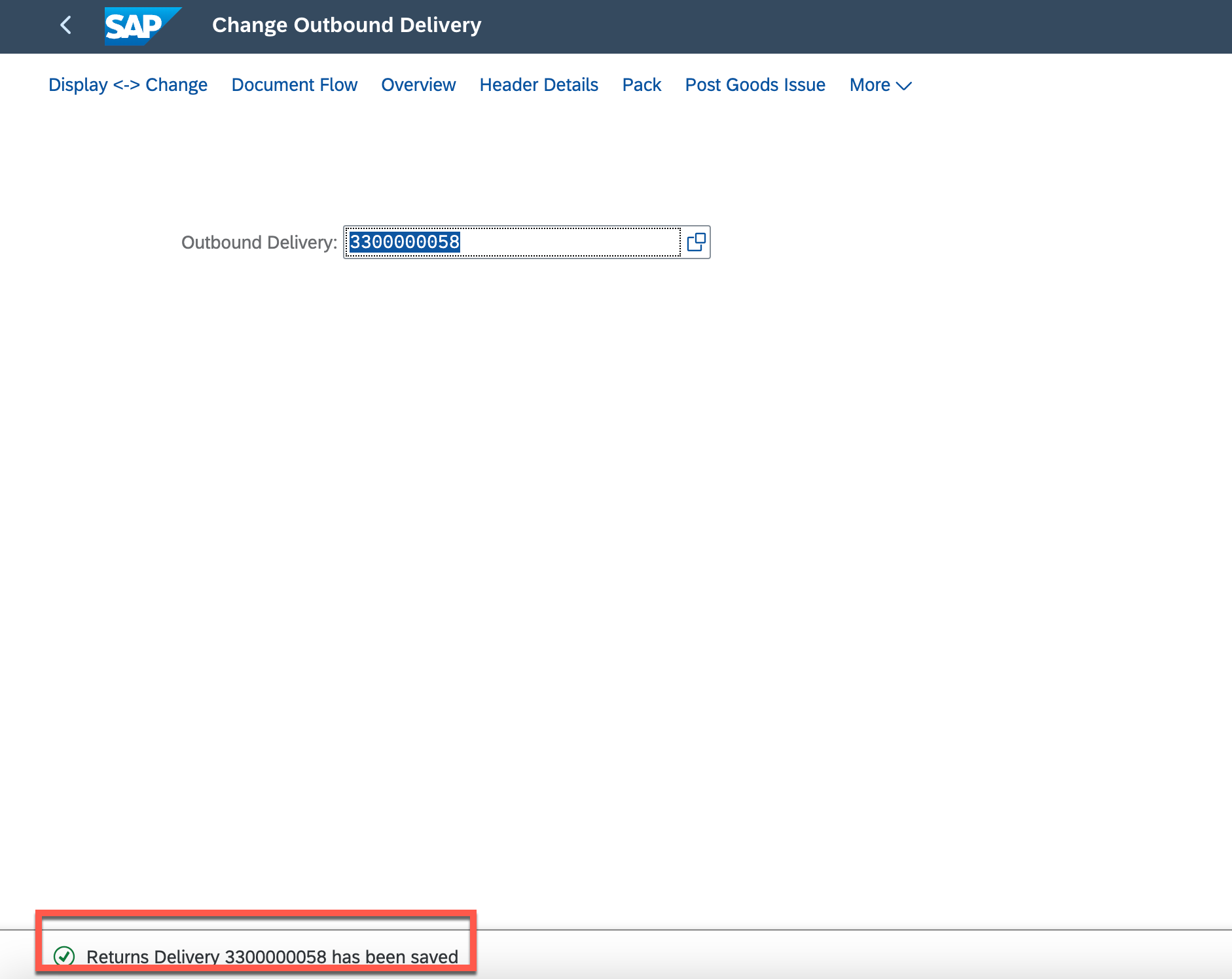Click the Change Outbound Delivery title

[x=346, y=26]
